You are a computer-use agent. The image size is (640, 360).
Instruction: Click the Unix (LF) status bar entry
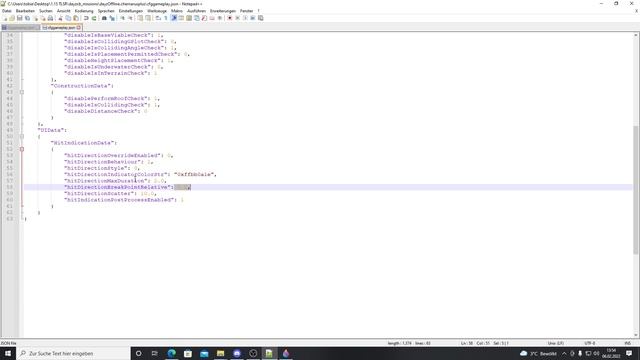tap(556, 343)
